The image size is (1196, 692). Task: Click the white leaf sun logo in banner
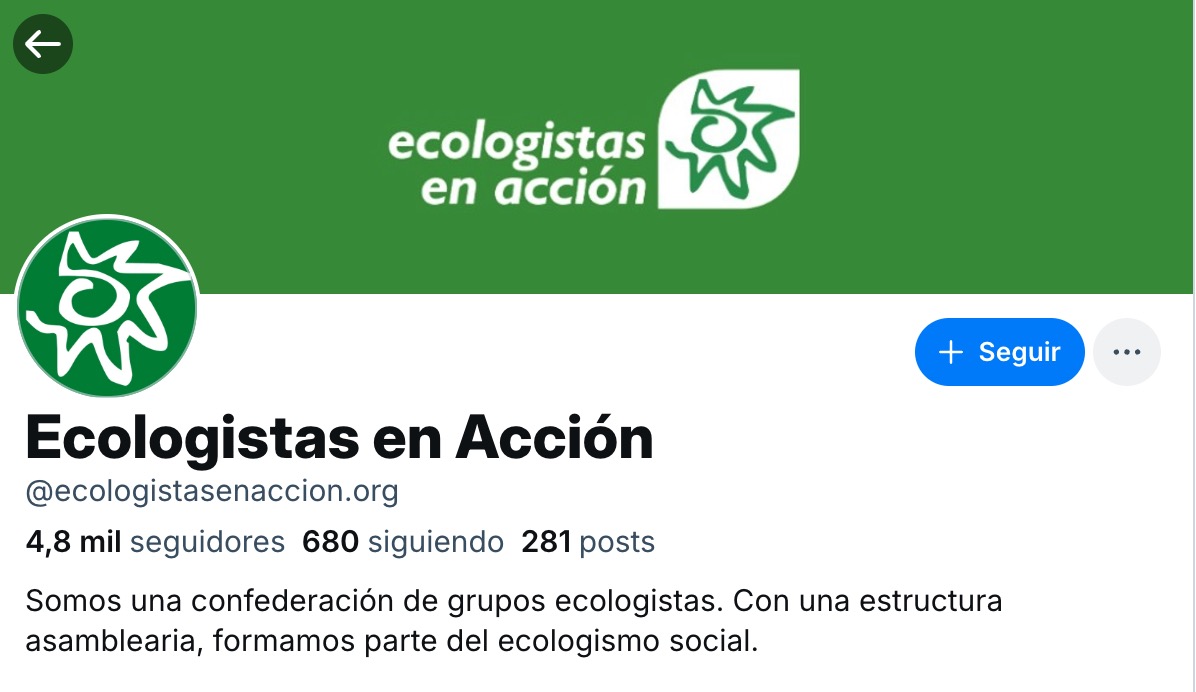click(x=728, y=139)
